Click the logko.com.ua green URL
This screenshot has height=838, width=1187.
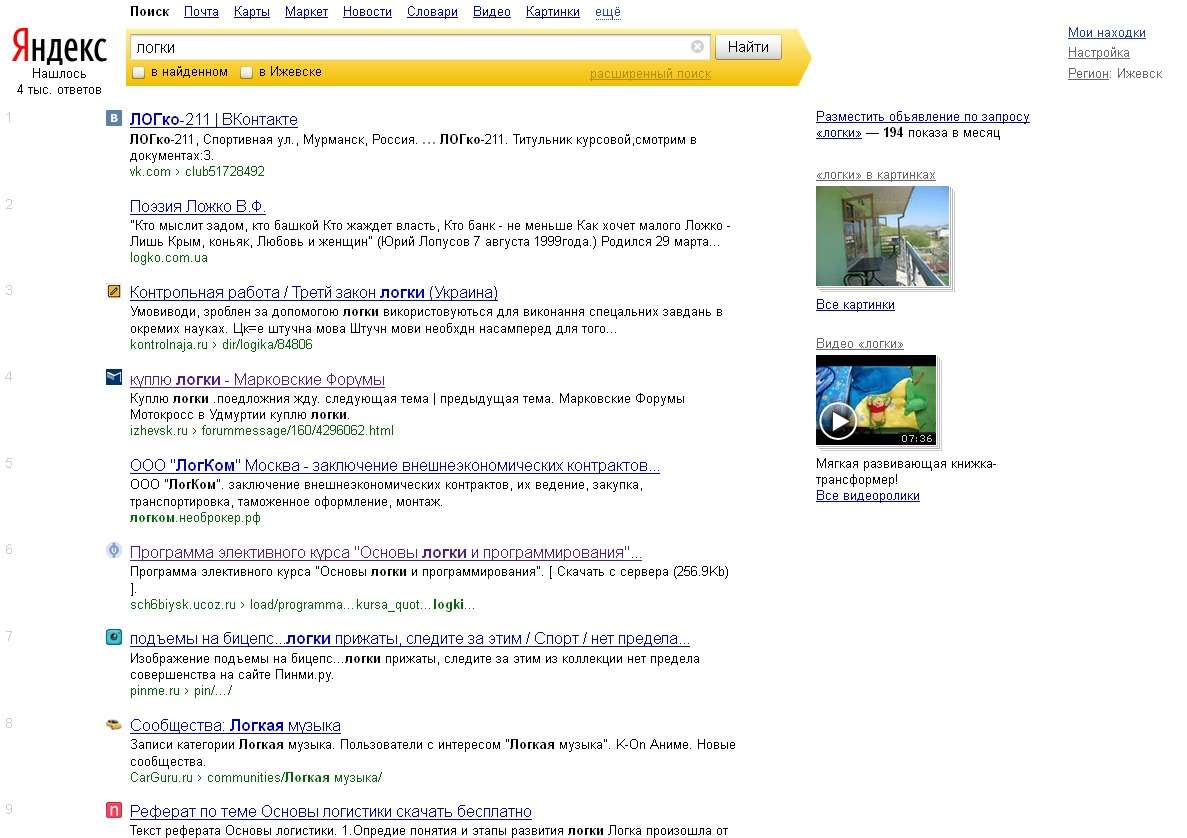169,258
